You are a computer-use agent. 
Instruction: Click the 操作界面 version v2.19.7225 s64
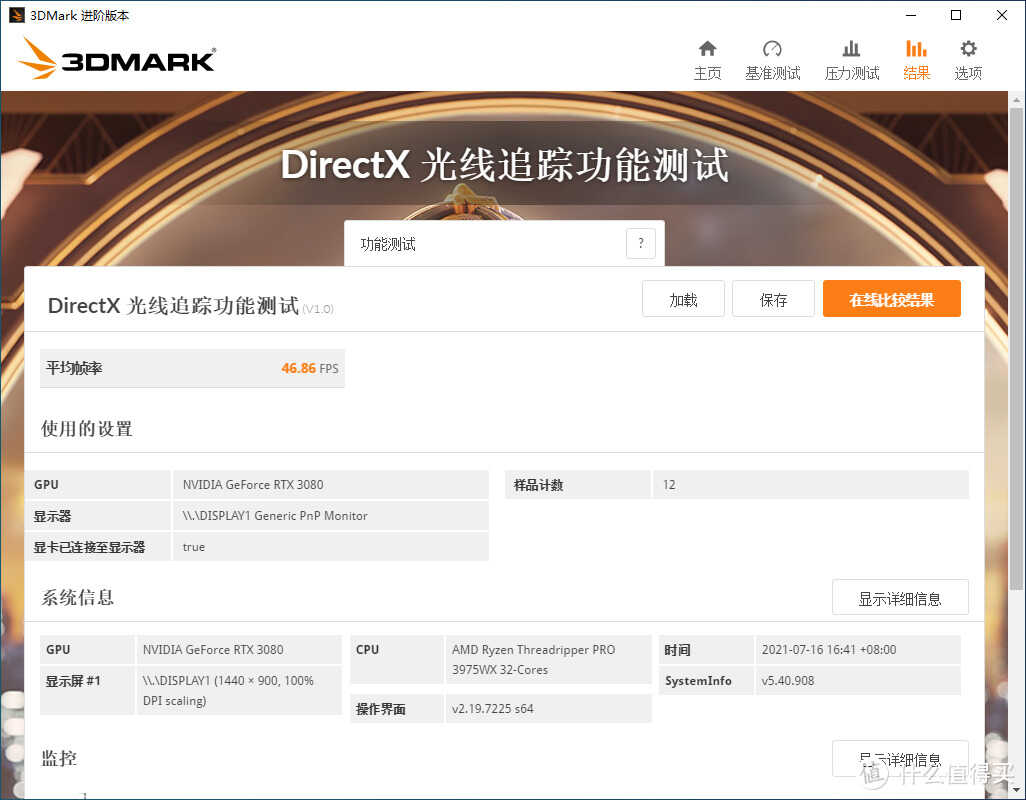coord(492,708)
